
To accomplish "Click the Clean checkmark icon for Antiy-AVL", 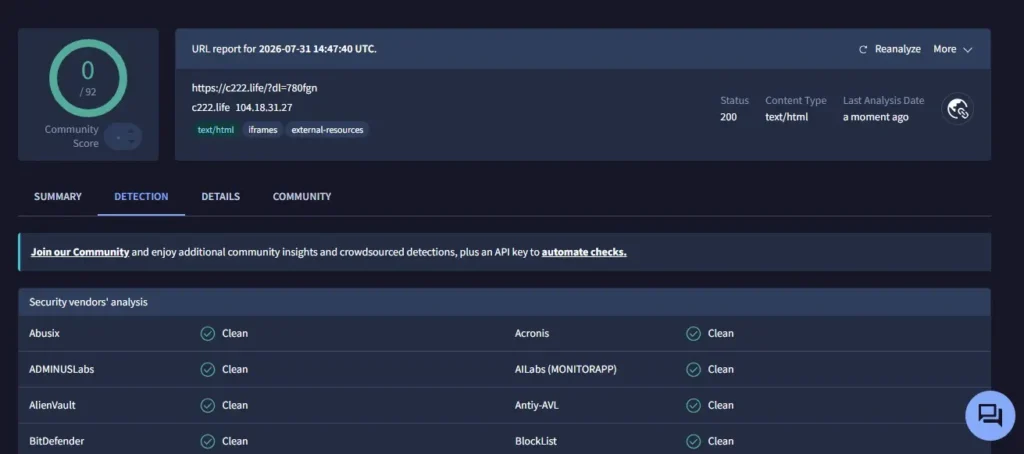I will click(694, 406).
